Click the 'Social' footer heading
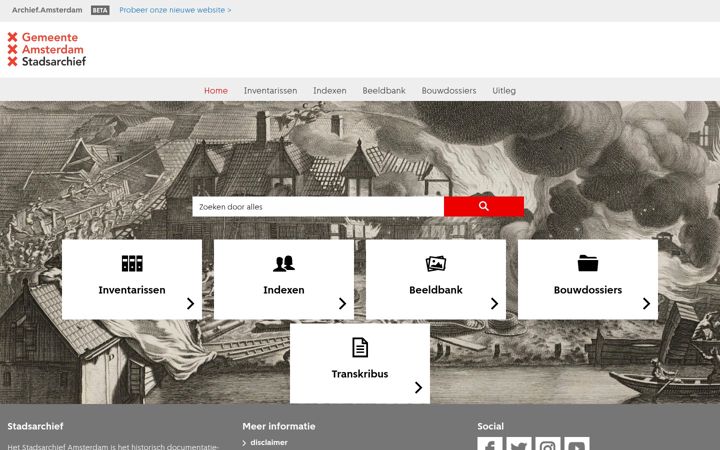Screen dimensions: 720x450 point(490,426)
